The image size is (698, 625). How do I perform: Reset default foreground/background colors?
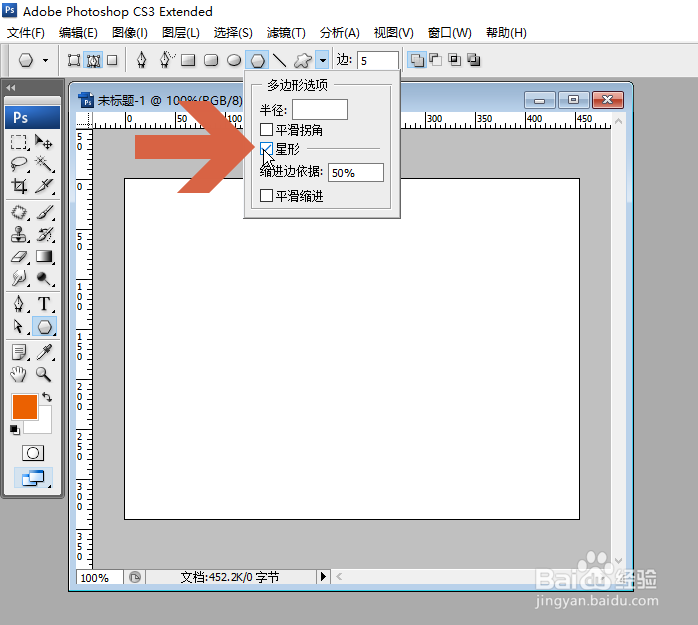click(x=15, y=430)
